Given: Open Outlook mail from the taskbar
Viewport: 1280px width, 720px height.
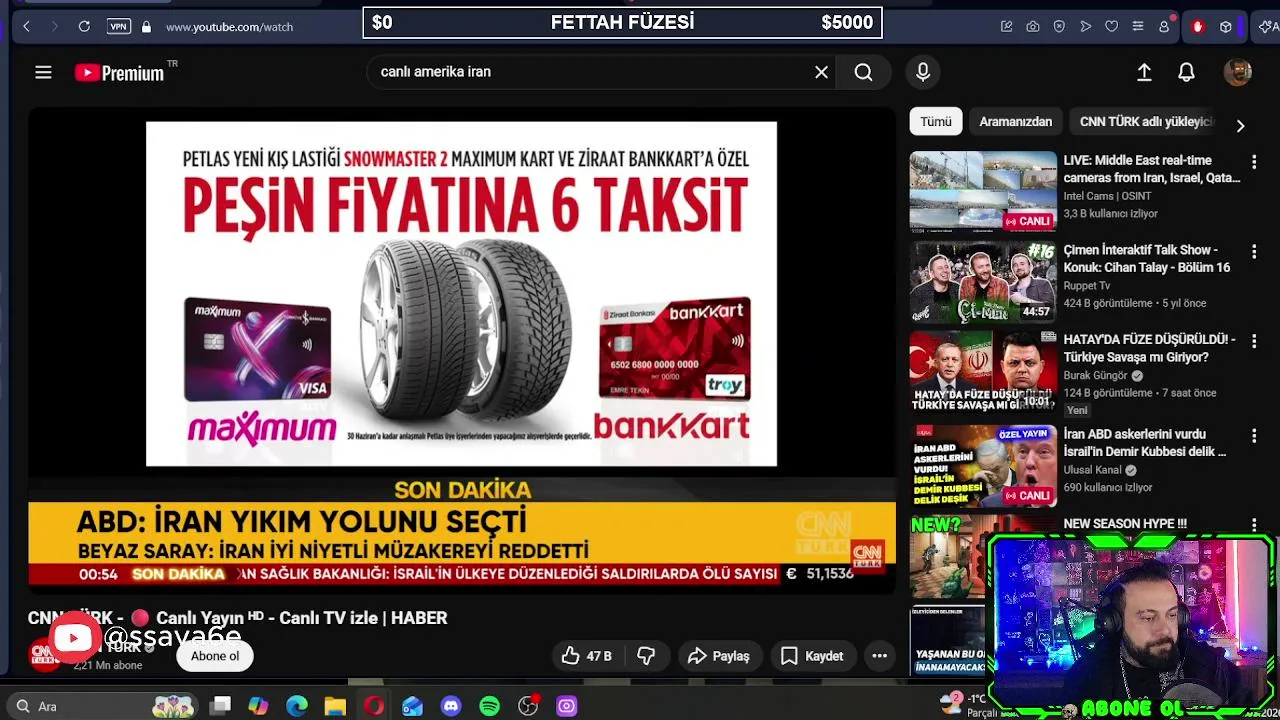Looking at the screenshot, I should tap(412, 706).
